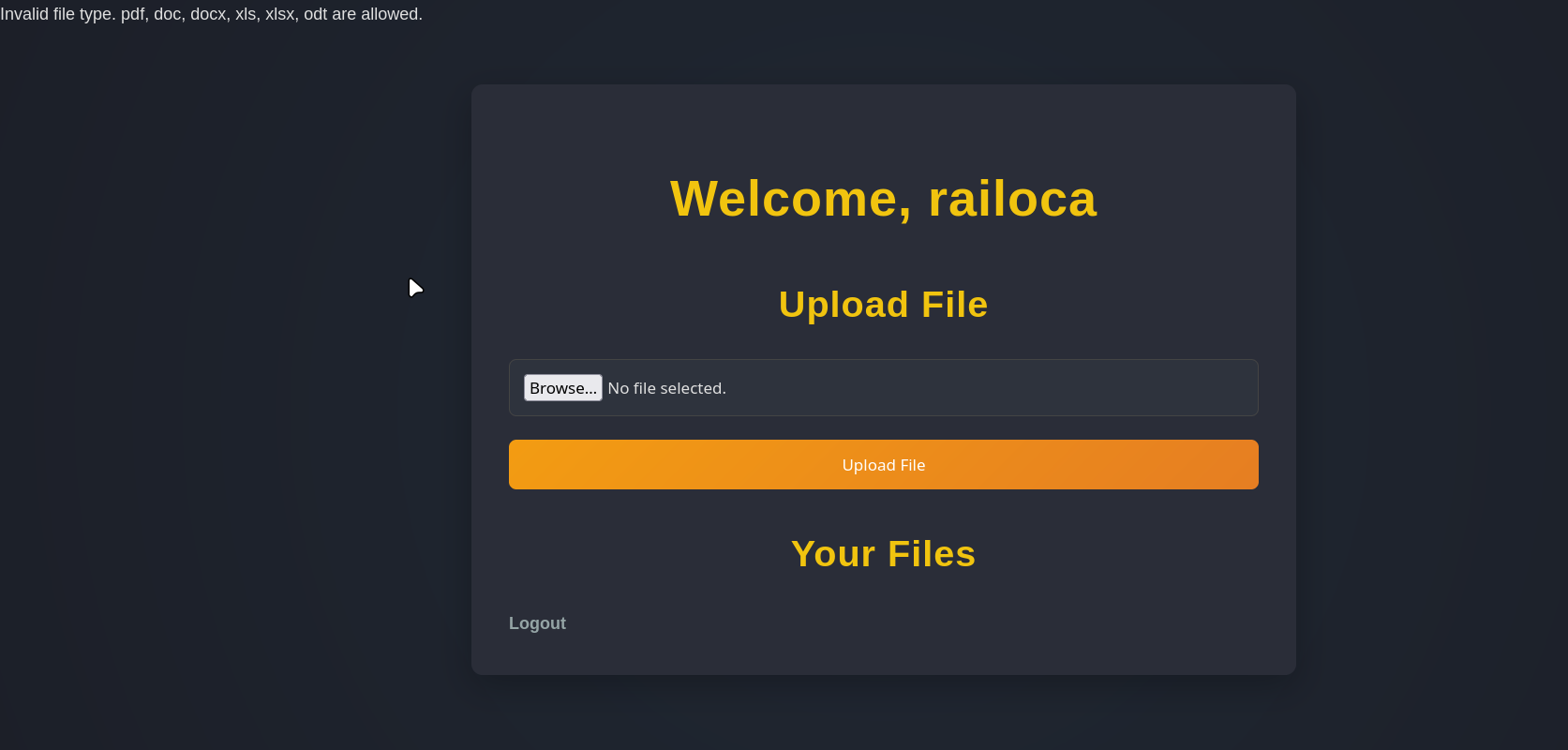Click the Browse... button
The image size is (1568, 750).
(562, 388)
